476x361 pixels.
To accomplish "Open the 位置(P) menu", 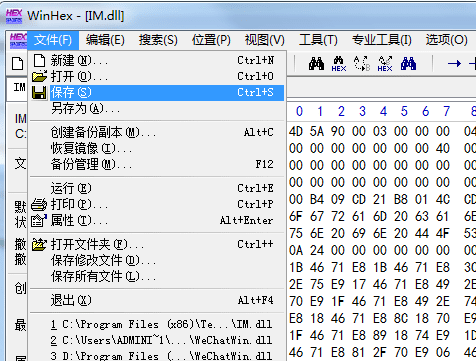I will coord(211,40).
